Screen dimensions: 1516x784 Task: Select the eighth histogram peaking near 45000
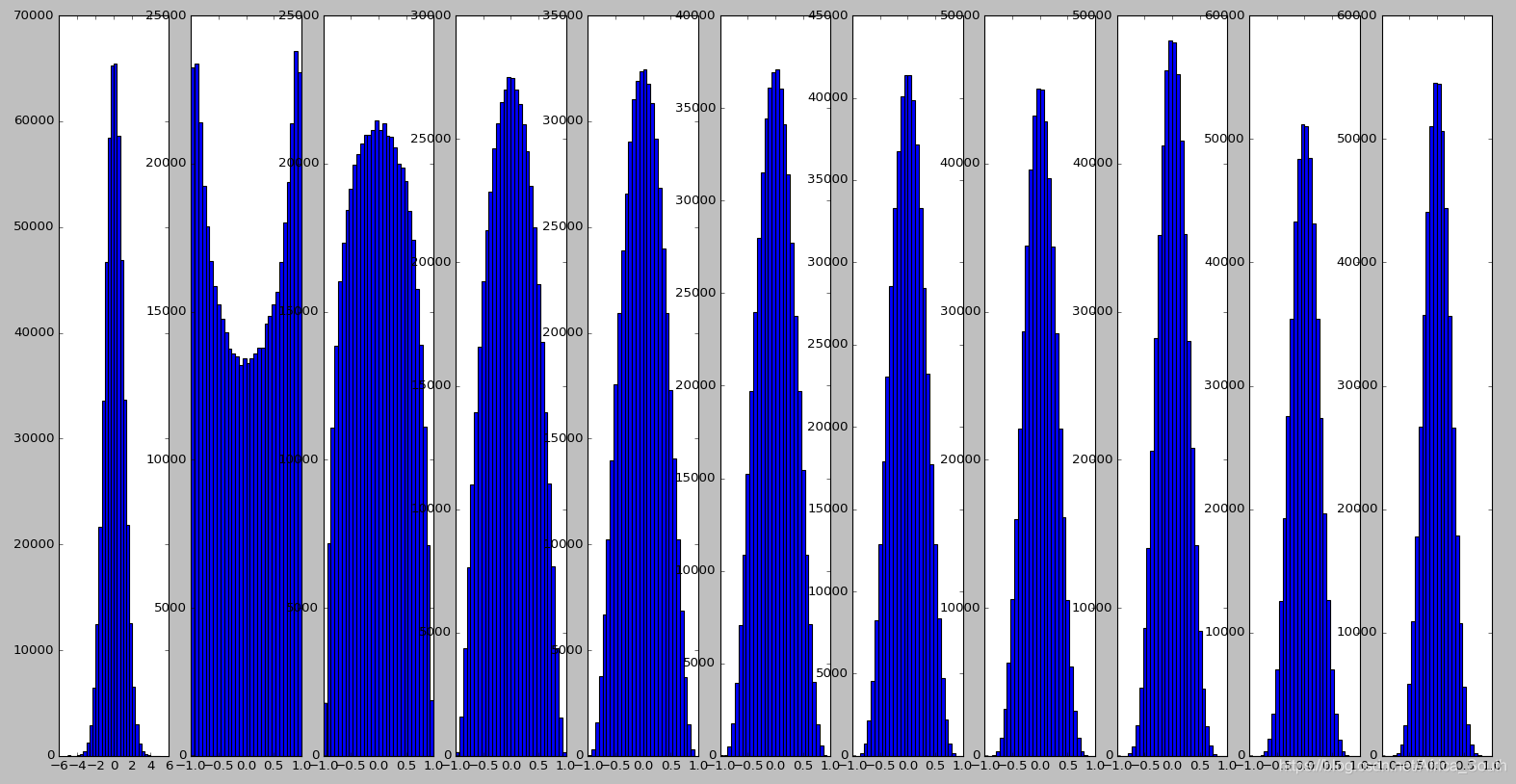pos(1040,385)
